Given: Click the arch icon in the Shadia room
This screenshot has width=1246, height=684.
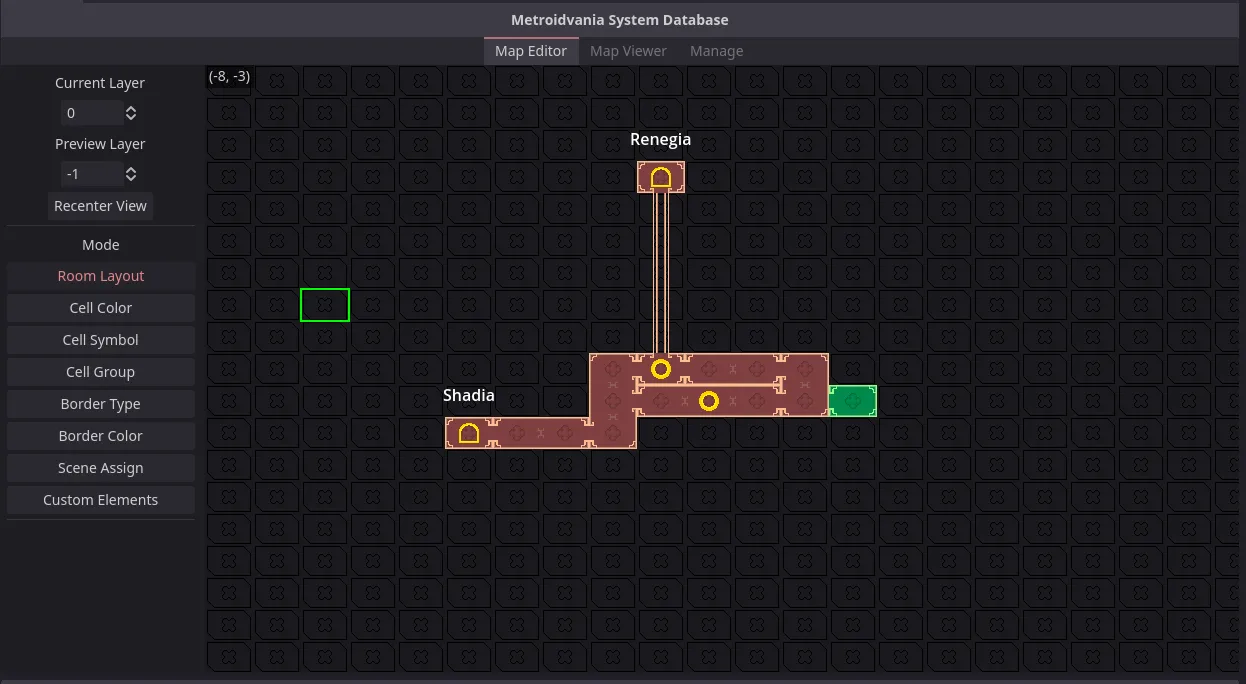Looking at the screenshot, I should (x=468, y=433).
